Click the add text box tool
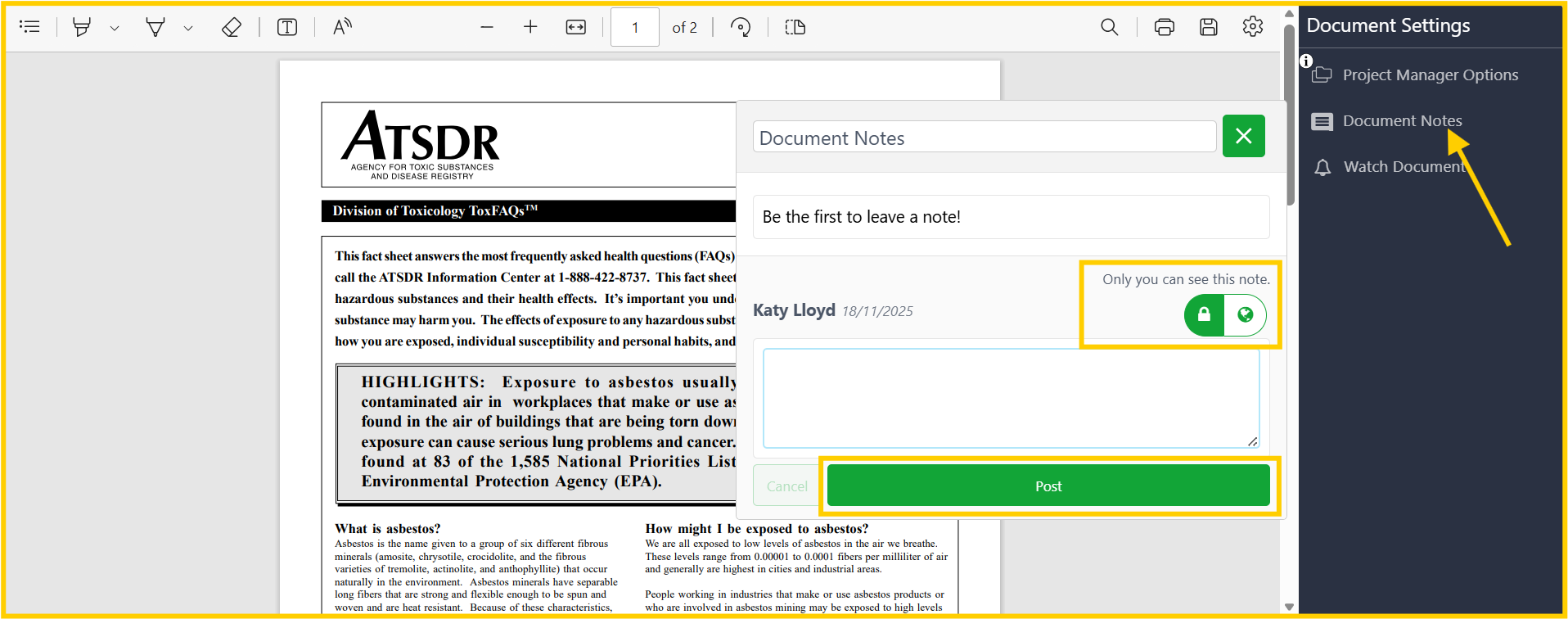Viewport: 1568px width, 619px height. [x=287, y=27]
